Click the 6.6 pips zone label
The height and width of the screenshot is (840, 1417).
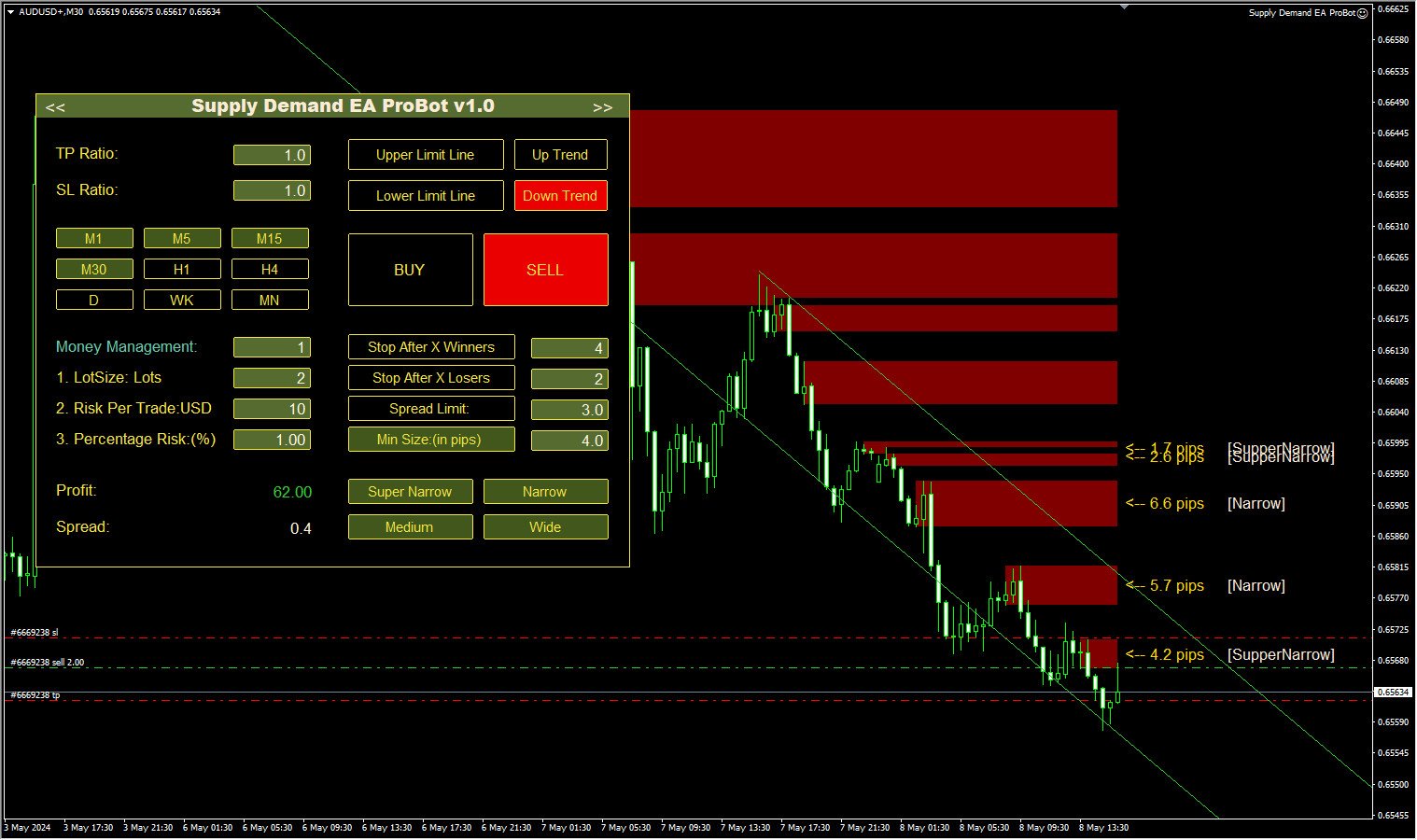click(x=1165, y=504)
